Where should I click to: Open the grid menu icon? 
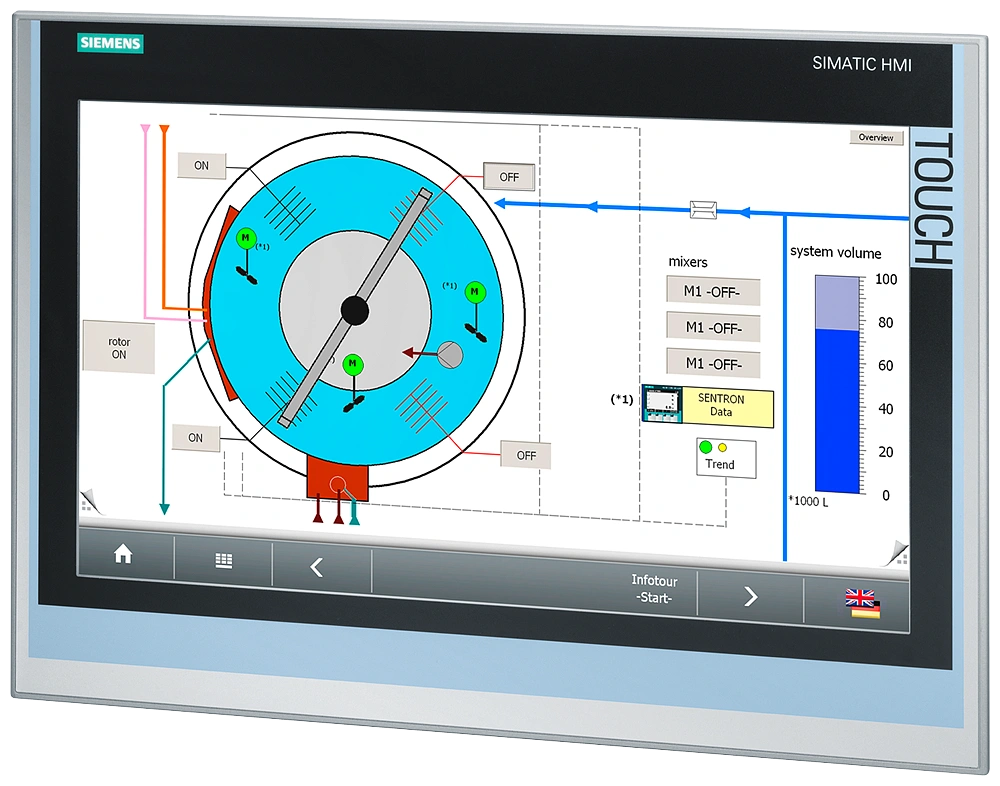pos(224,561)
